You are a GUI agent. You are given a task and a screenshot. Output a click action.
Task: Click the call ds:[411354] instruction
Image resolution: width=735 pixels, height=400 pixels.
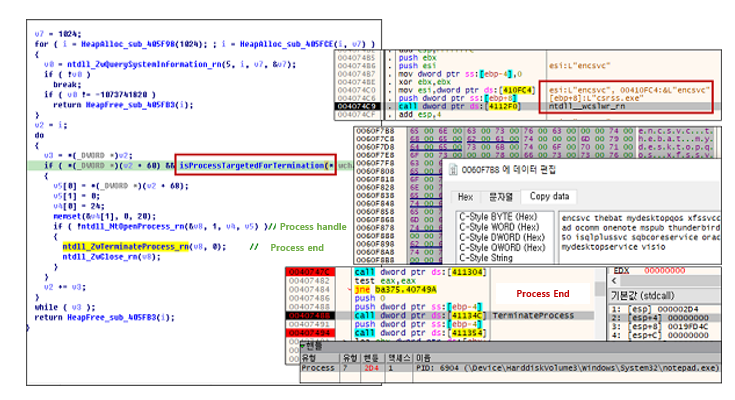pos(420,333)
